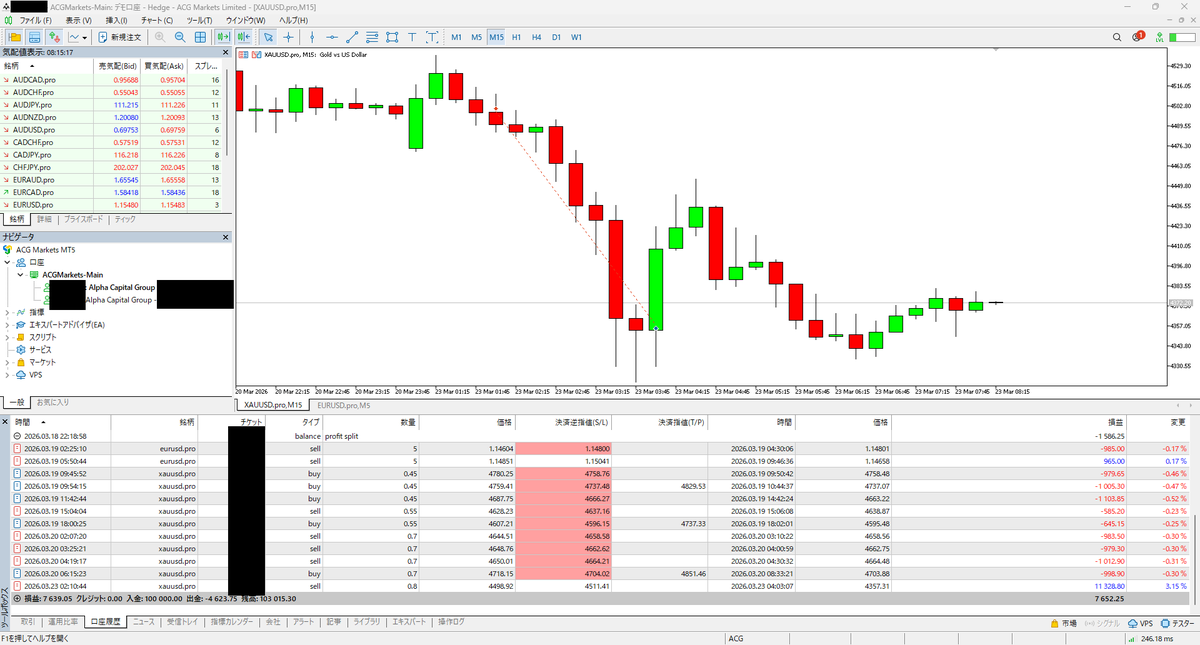Select the horizontal line drawing tool
Viewport: 1200px width, 645px height.
click(x=332, y=38)
